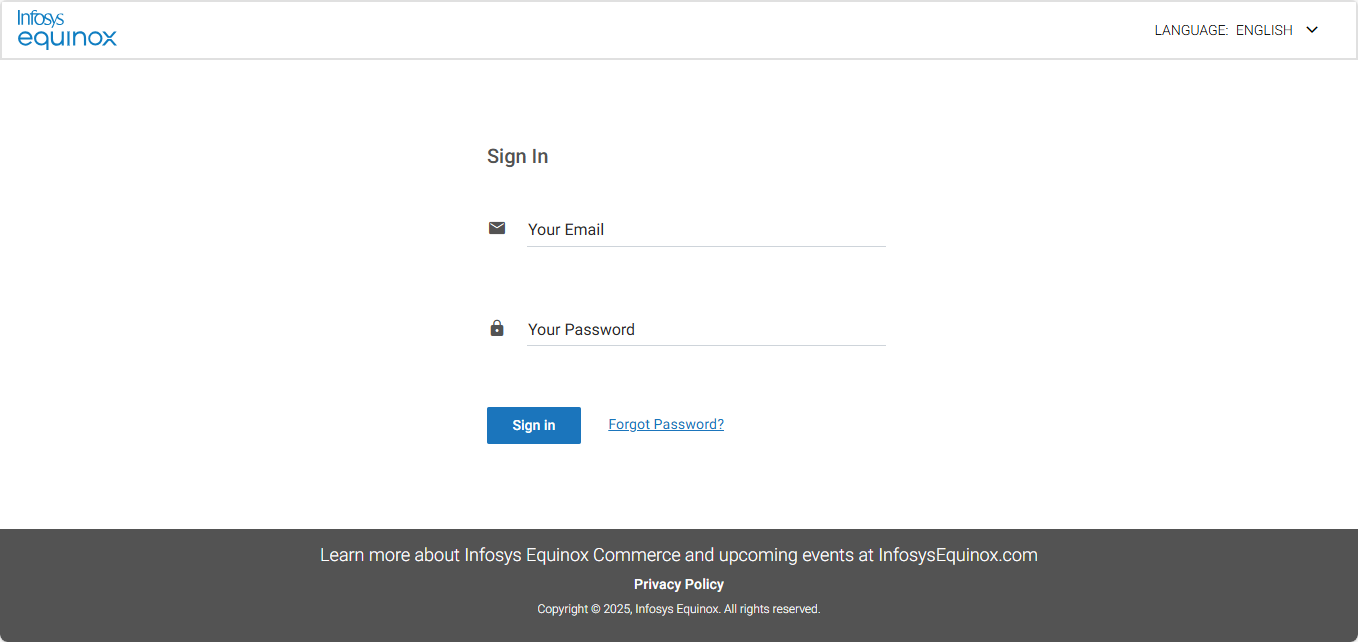
Task: Expand the language chevron arrow
Action: 1313,30
